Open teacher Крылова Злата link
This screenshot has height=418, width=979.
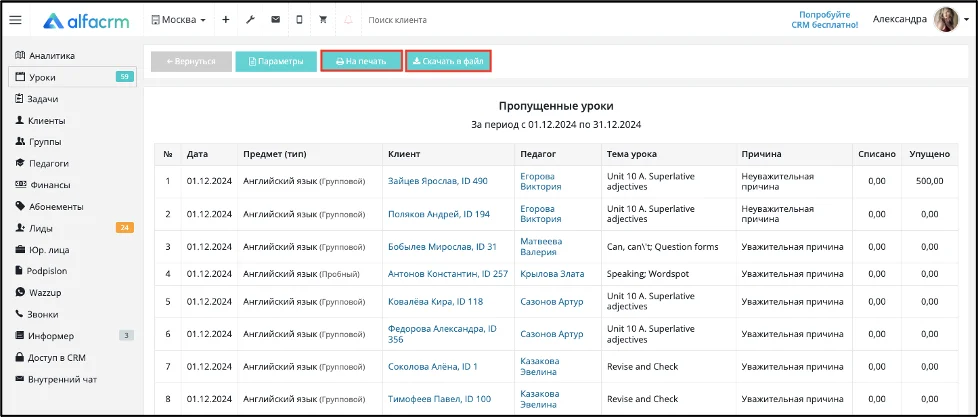click(x=552, y=274)
